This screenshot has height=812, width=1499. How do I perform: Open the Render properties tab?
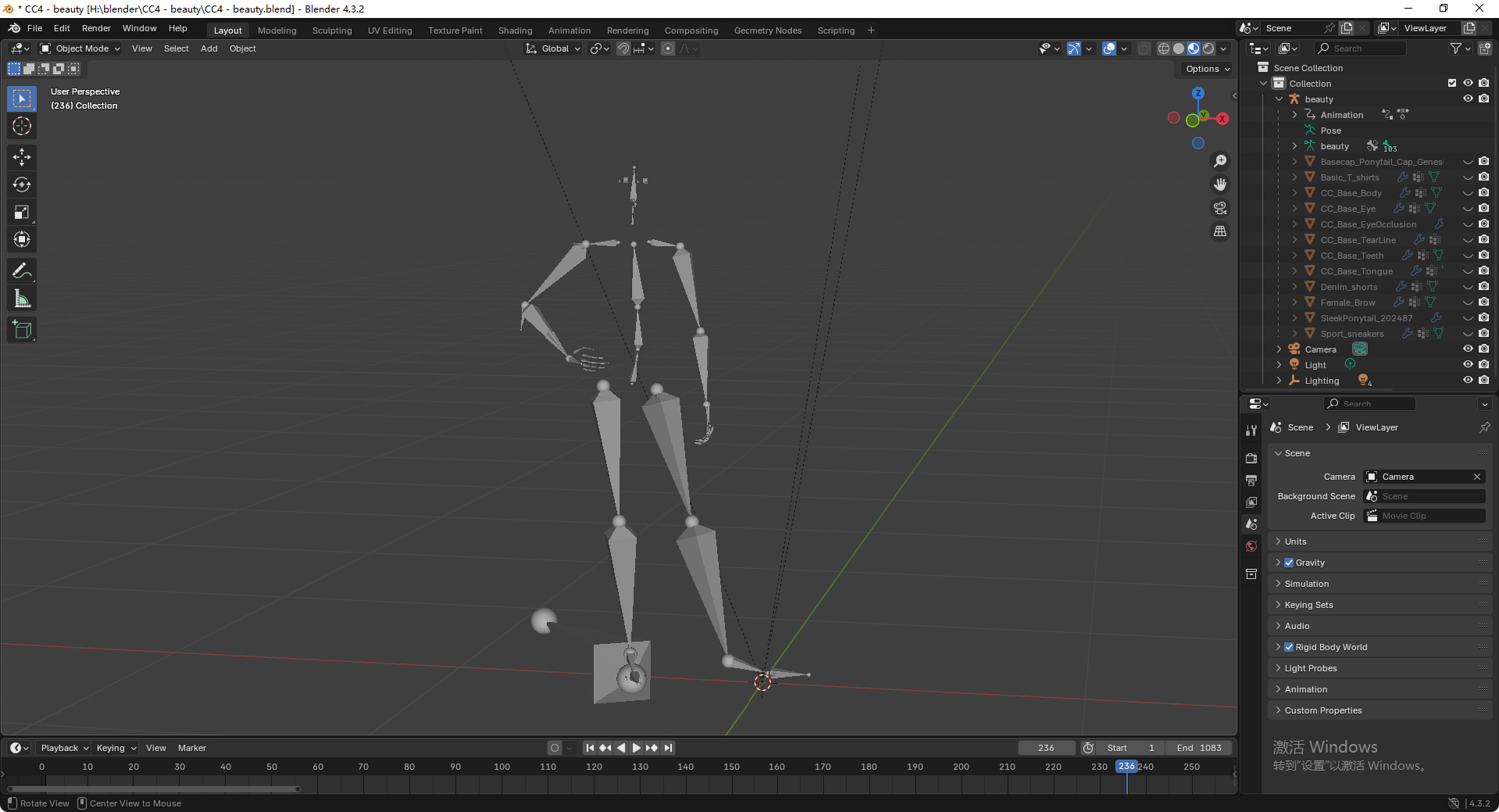click(1251, 458)
